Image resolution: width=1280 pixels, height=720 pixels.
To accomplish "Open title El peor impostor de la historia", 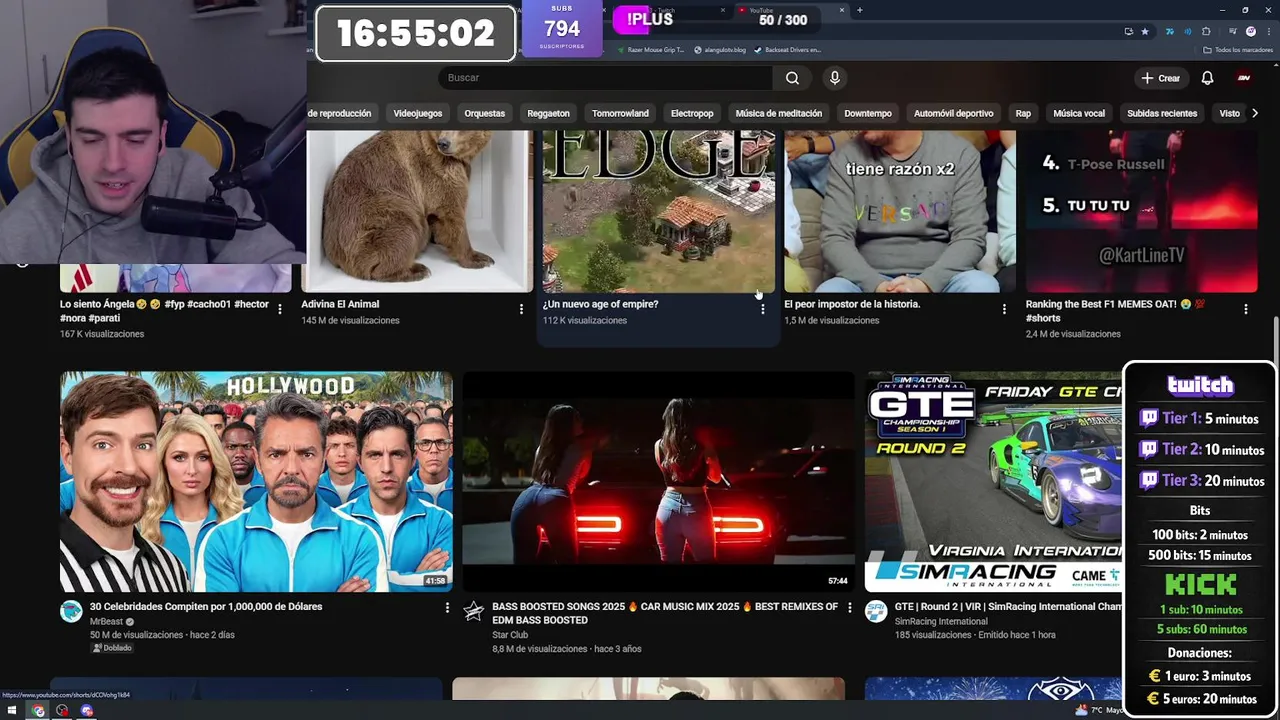I will pos(852,304).
